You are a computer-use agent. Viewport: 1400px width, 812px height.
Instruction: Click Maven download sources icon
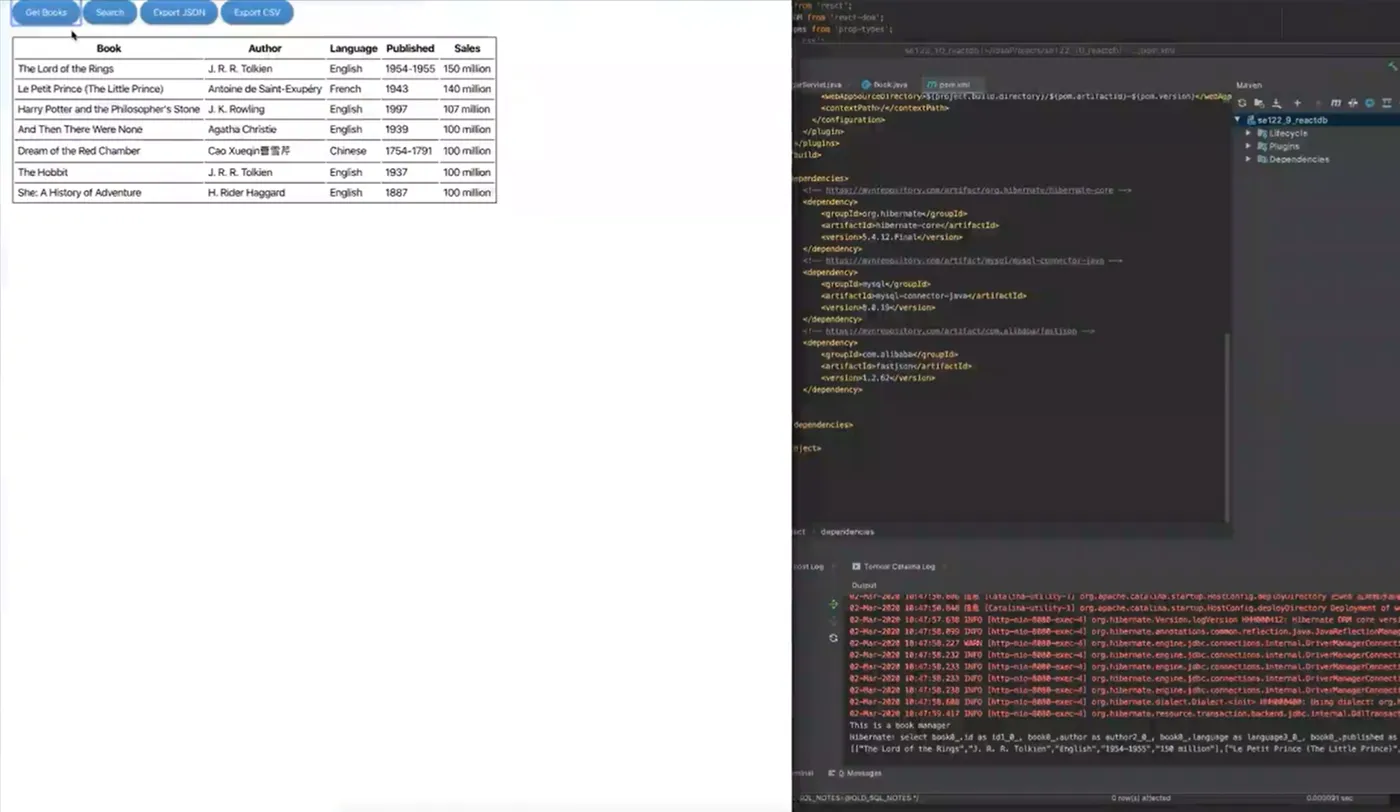click(1277, 103)
